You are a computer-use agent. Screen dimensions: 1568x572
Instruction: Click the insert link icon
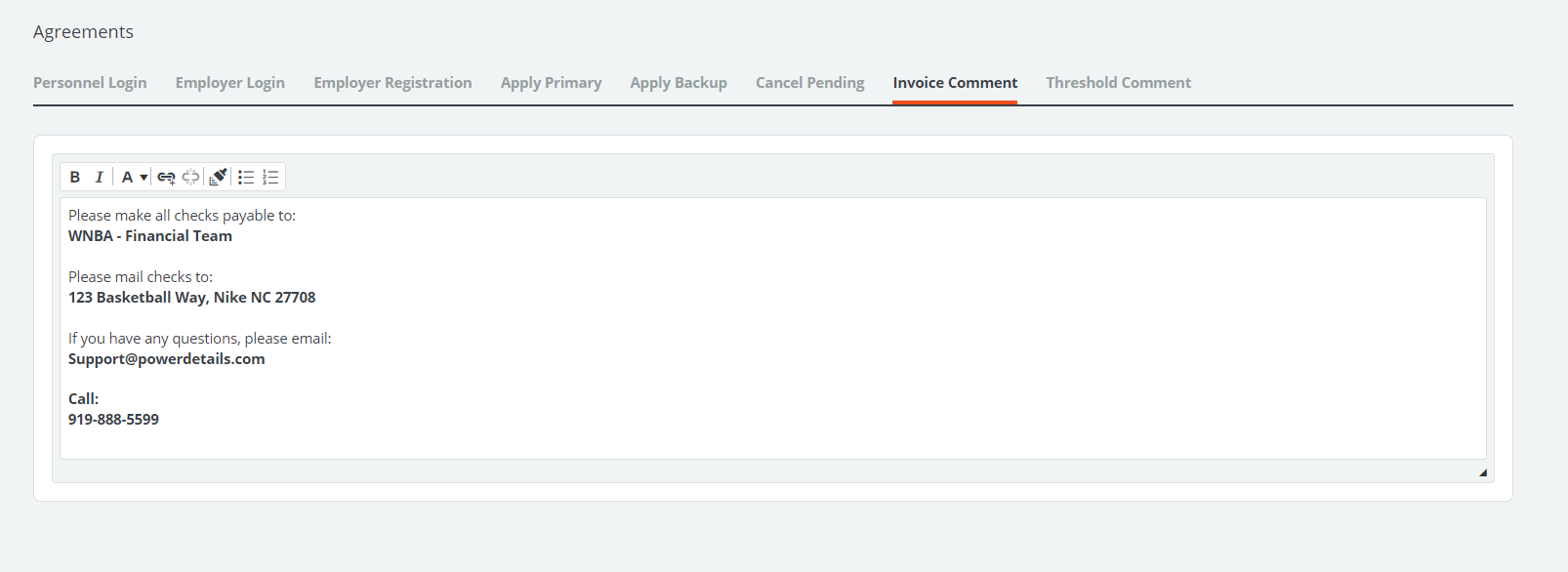[x=166, y=177]
